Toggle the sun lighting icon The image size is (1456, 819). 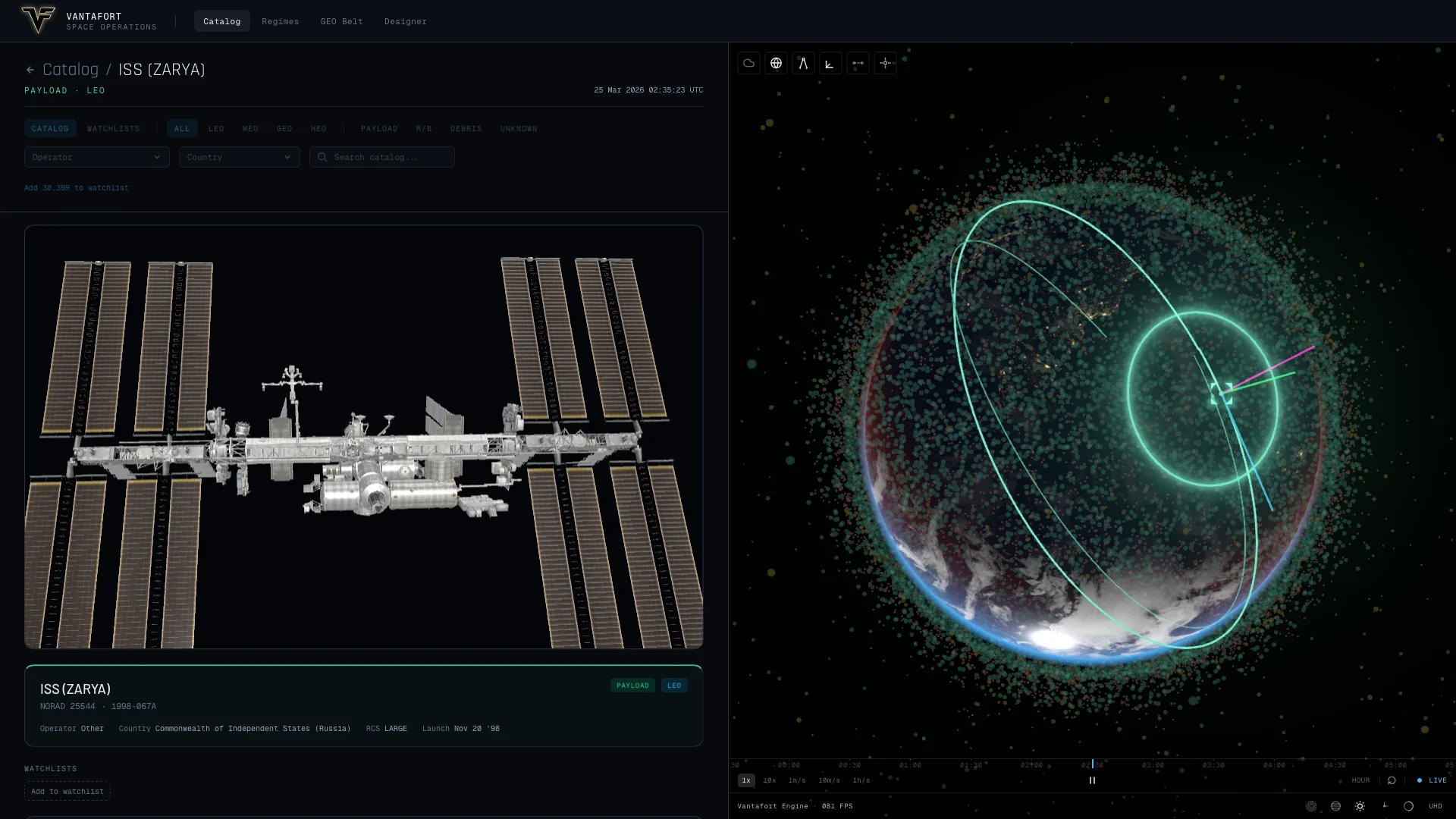(x=1360, y=806)
